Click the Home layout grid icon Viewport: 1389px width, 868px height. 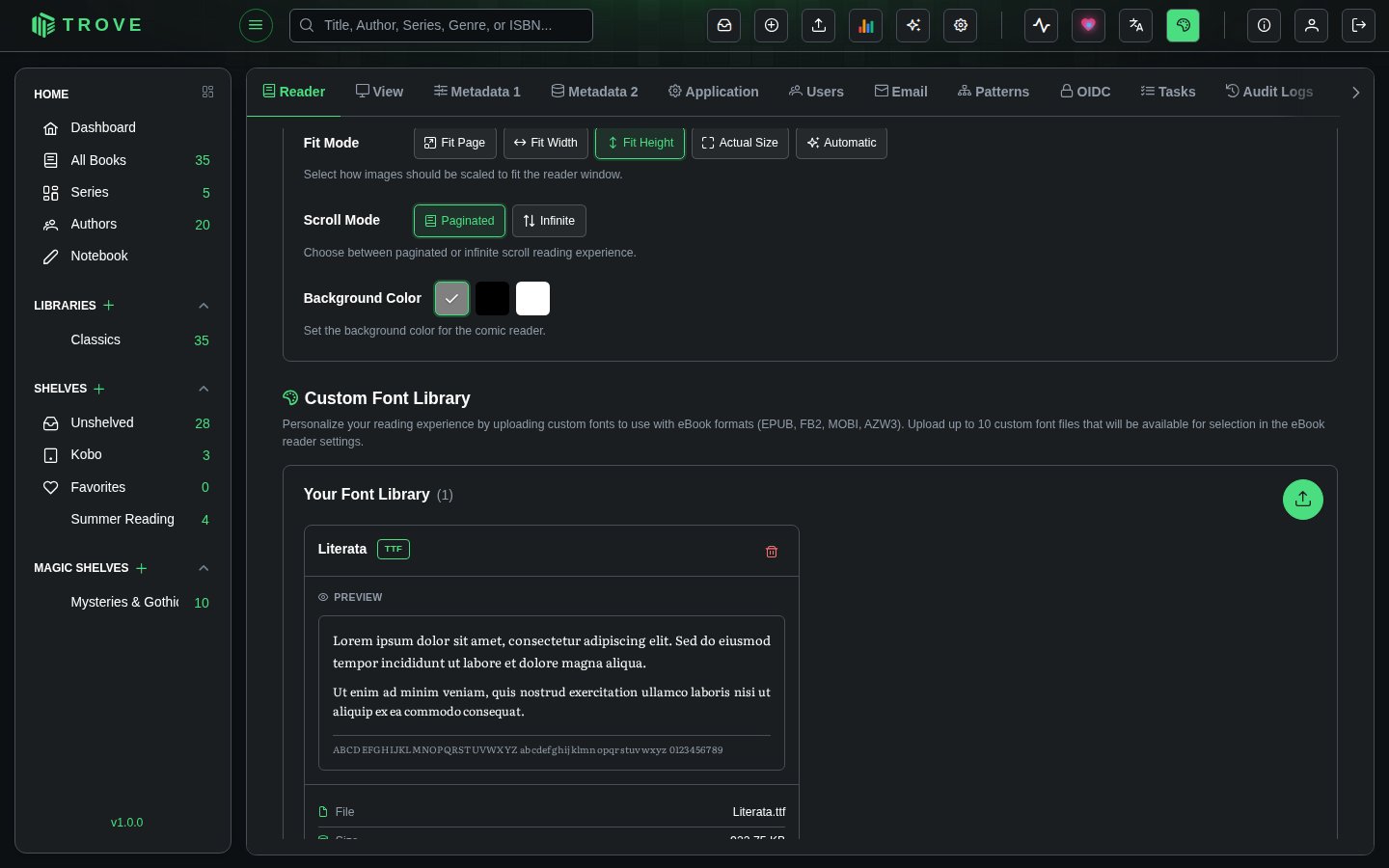(207, 92)
